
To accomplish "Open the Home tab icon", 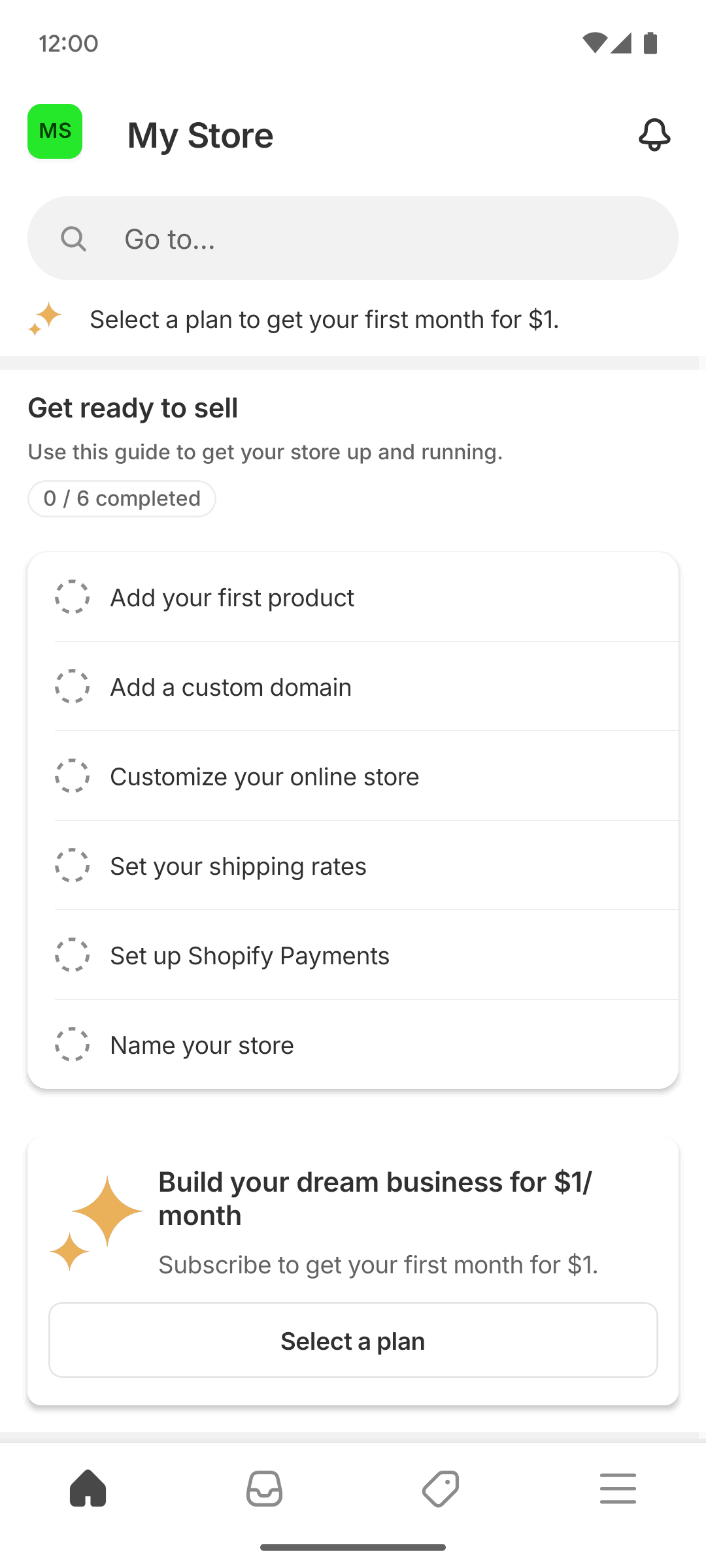I will pyautogui.click(x=88, y=1489).
